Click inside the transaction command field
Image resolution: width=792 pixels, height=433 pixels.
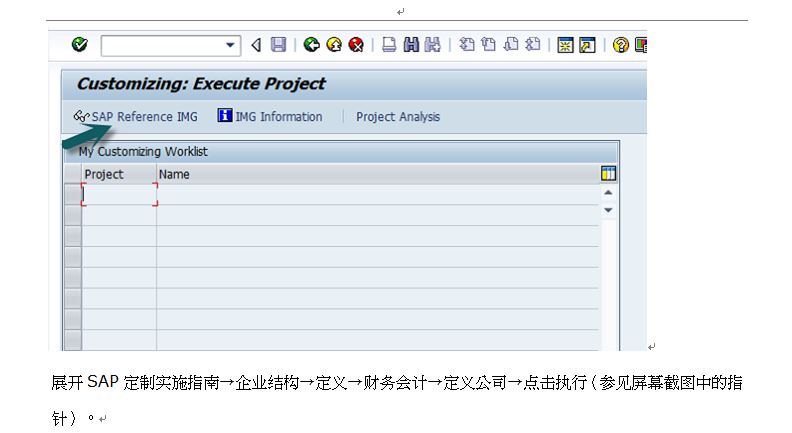pyautogui.click(x=163, y=45)
